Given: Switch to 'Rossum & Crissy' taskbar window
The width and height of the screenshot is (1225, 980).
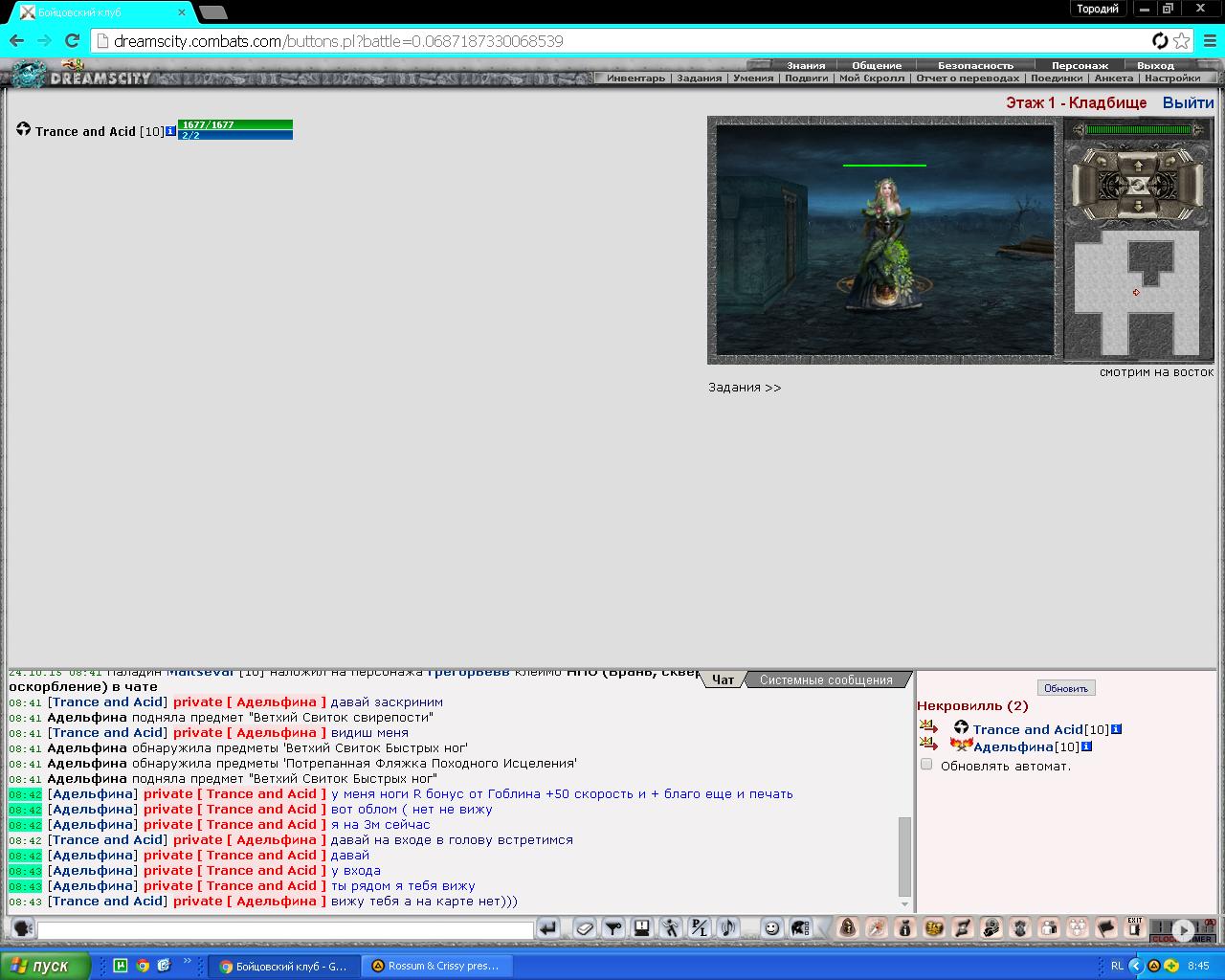Looking at the screenshot, I should [436, 966].
